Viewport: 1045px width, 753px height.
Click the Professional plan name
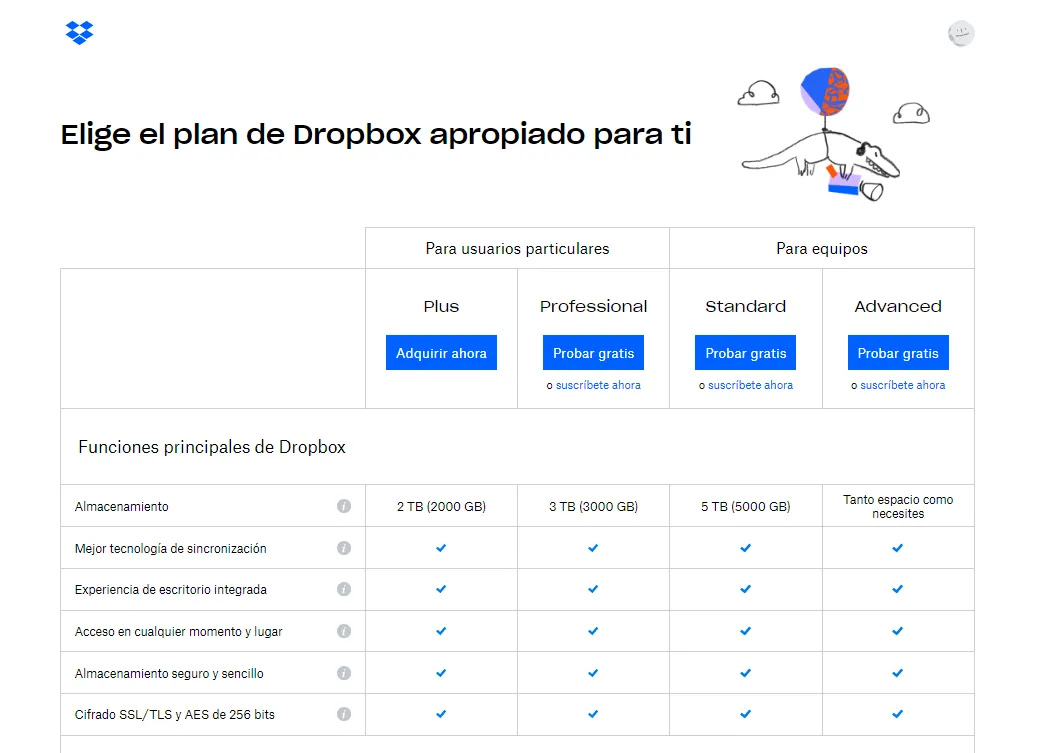(x=593, y=307)
